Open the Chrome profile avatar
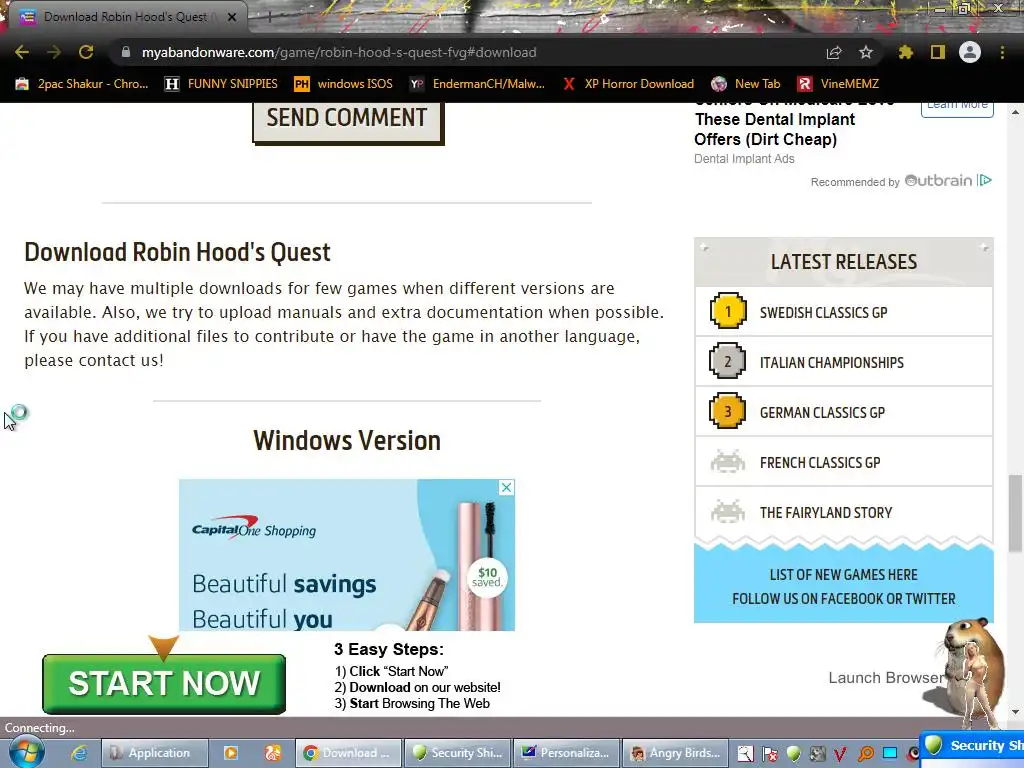 coord(970,52)
